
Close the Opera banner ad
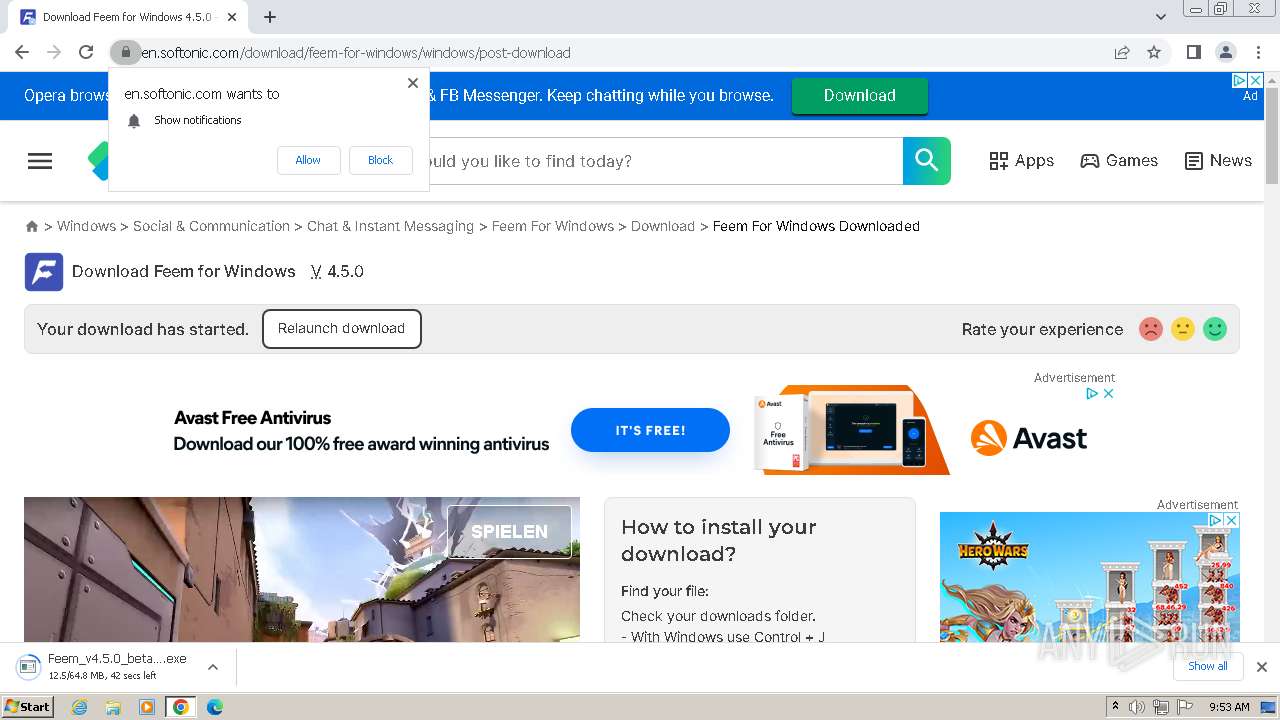(1256, 80)
